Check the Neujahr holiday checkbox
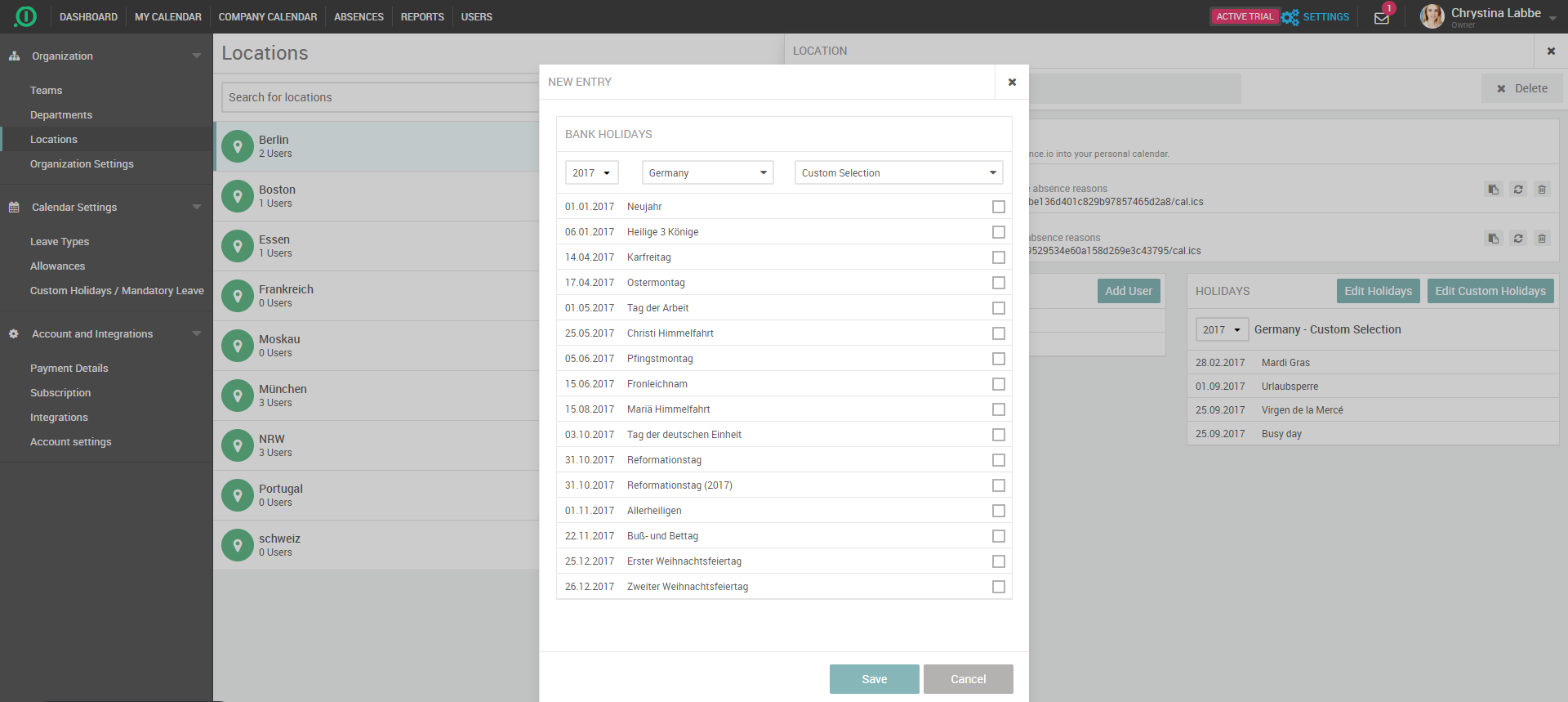The image size is (1568, 702). click(x=998, y=207)
